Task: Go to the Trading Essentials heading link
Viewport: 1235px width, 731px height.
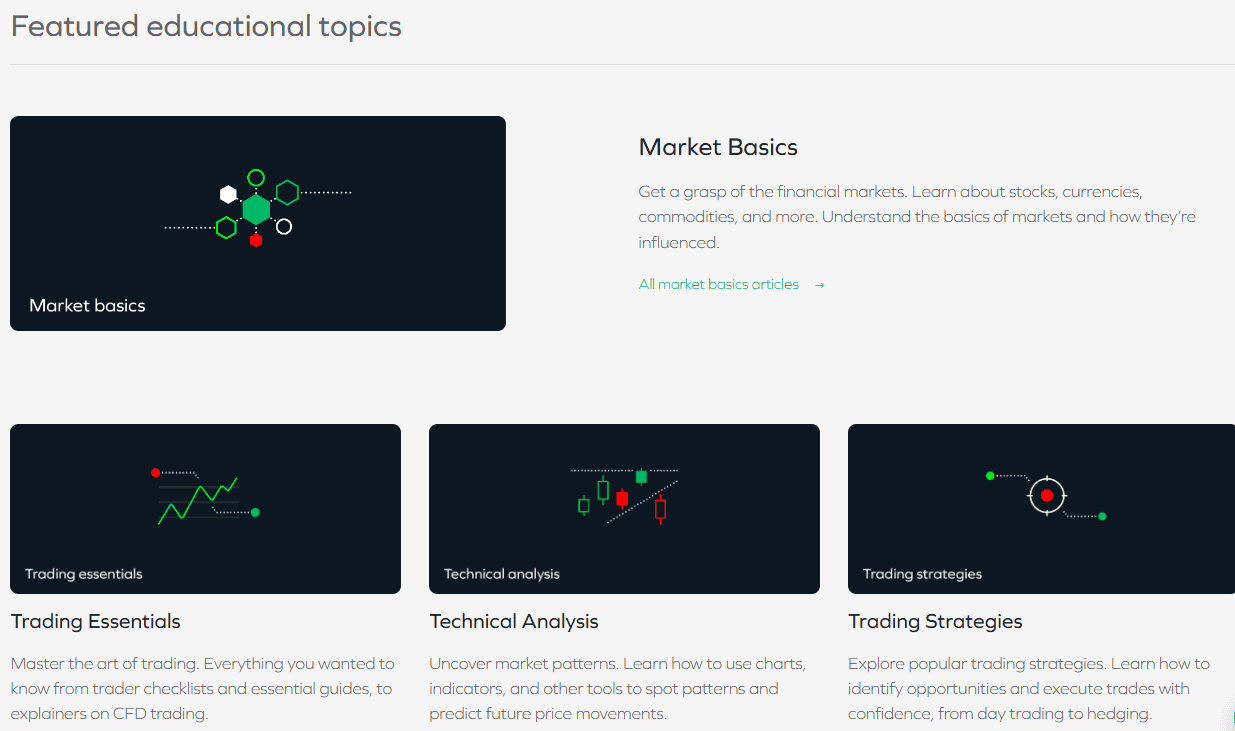Action: [96, 622]
